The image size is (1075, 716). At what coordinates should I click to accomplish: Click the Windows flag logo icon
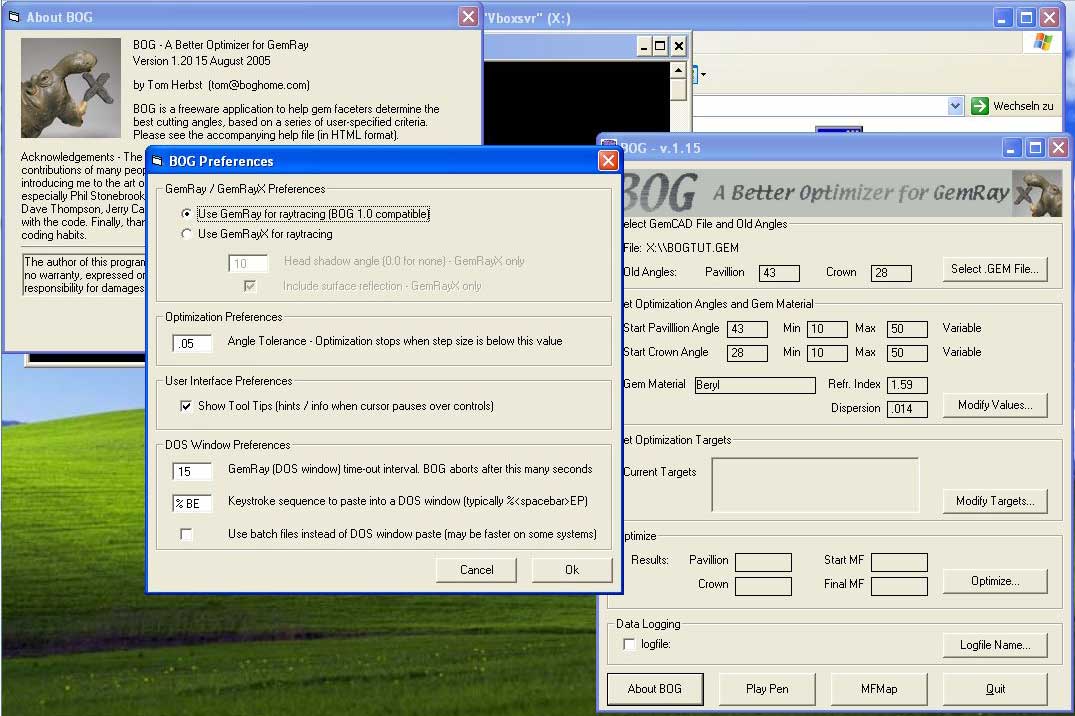(1043, 43)
